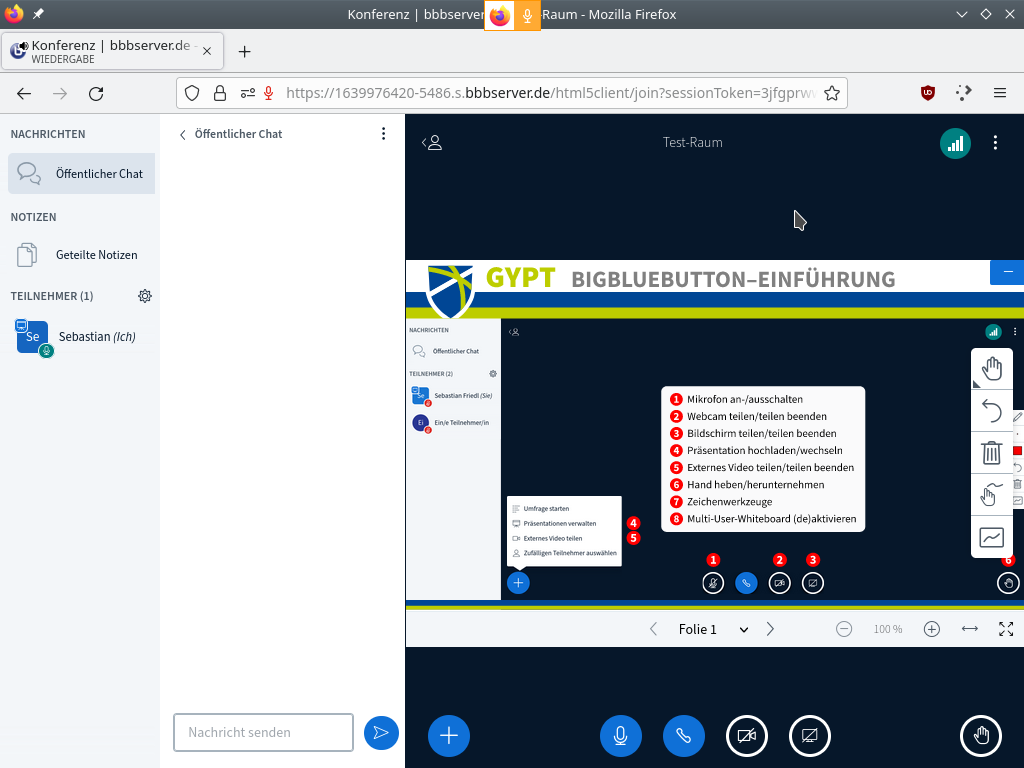The image size is (1024, 768).
Task: Open participant settings gear menu
Action: coord(145,296)
